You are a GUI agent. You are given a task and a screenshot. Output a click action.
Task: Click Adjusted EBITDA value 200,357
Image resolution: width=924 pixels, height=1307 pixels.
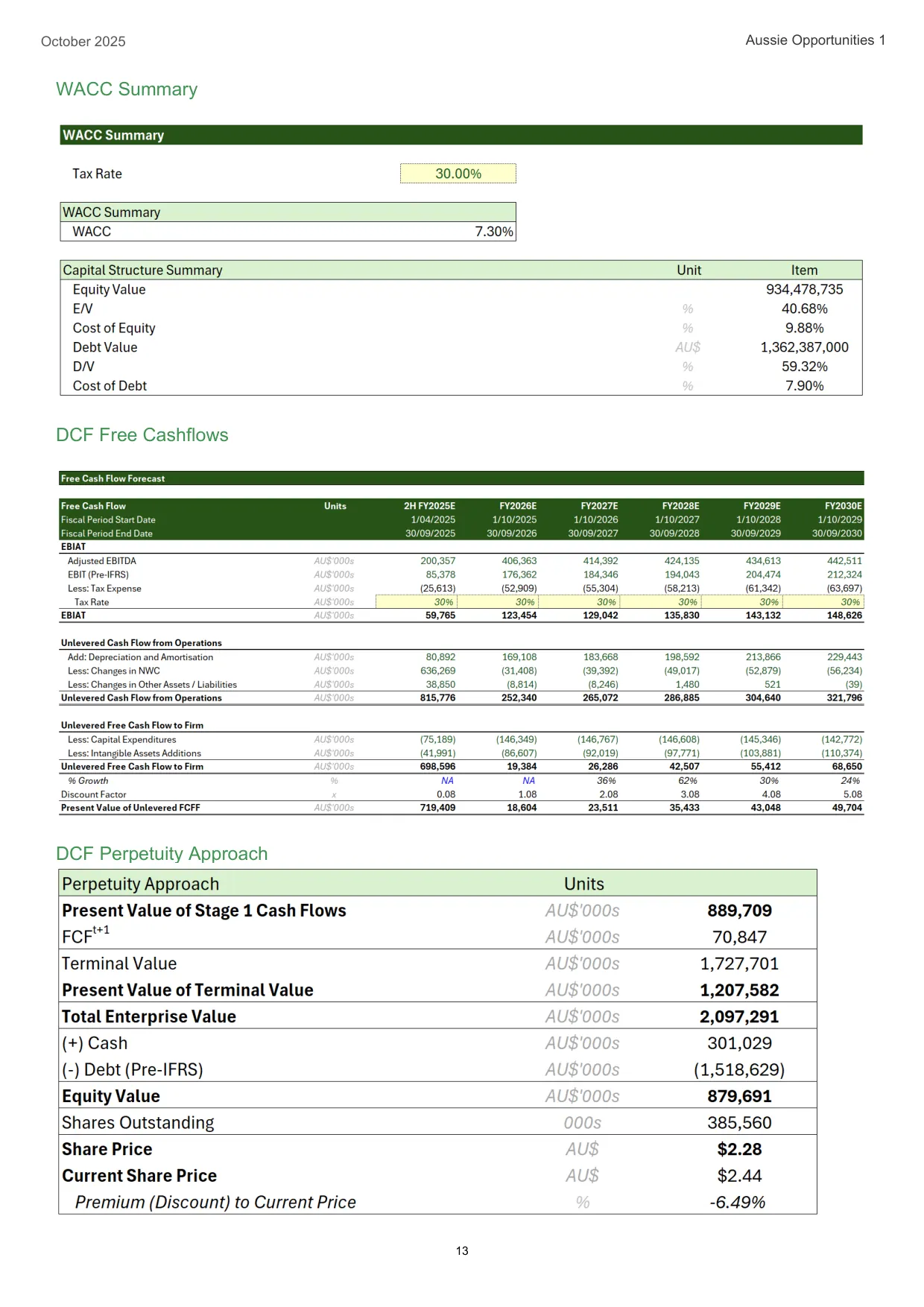point(437,561)
